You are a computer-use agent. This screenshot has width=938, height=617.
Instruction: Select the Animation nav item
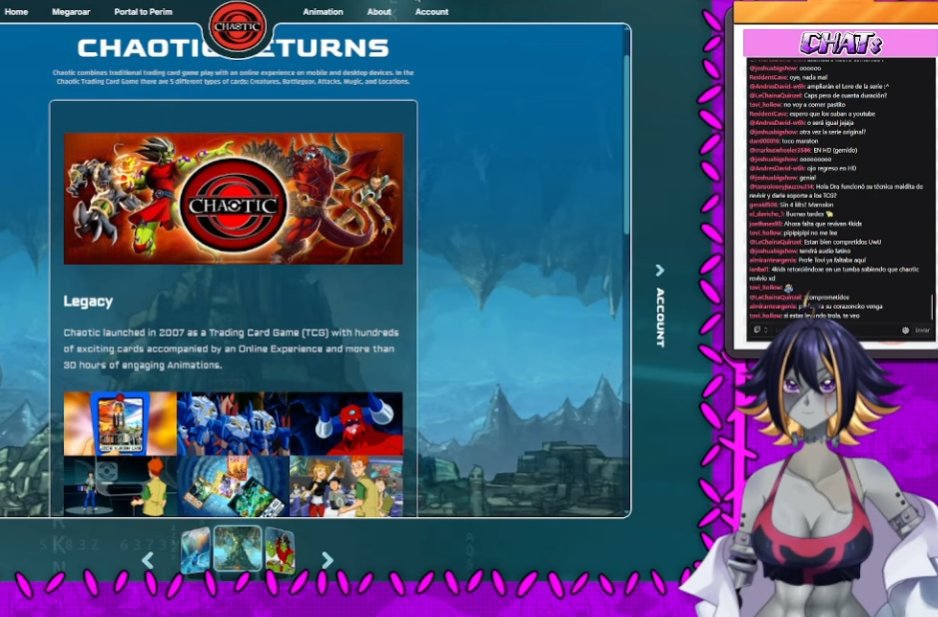[x=322, y=11]
